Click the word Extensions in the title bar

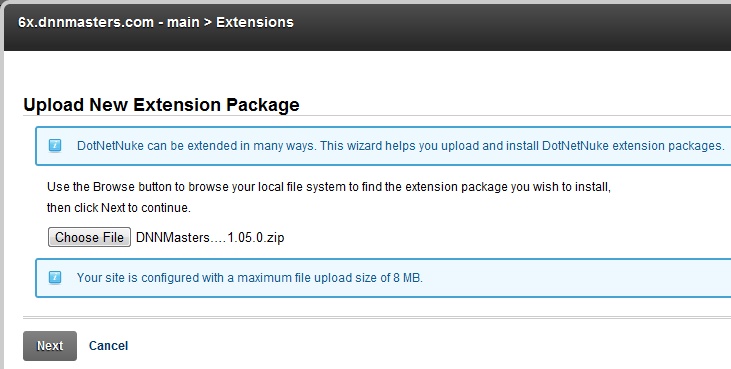coord(255,22)
